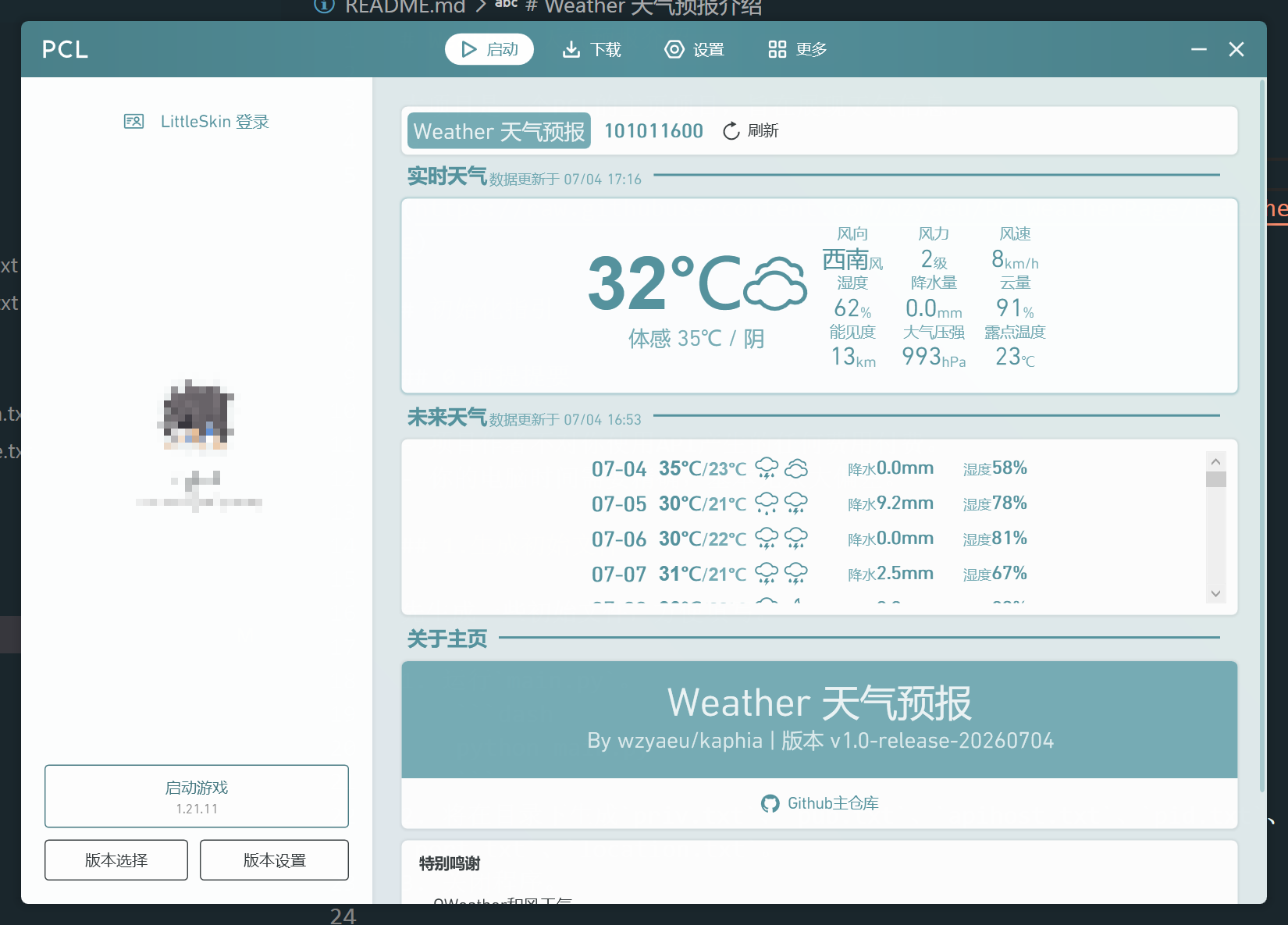
Task: Open 版本选择 version selection
Action: pyautogui.click(x=116, y=860)
